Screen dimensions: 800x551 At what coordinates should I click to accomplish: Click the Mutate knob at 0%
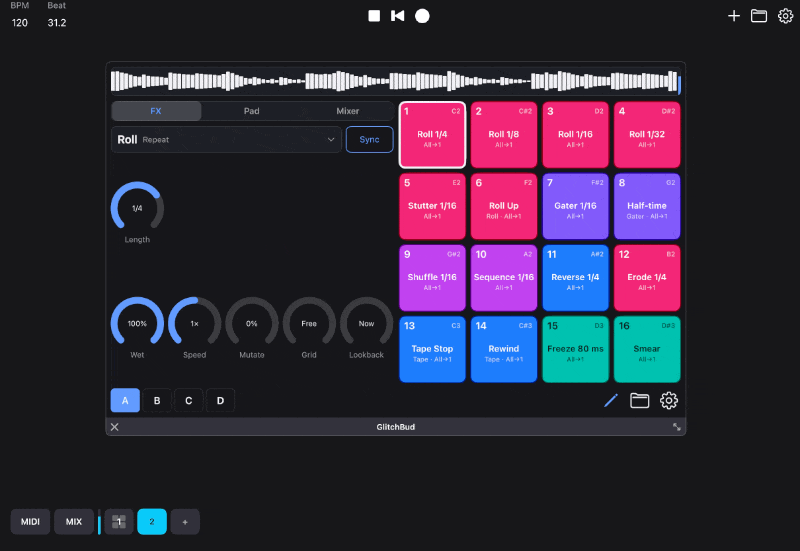pyautogui.click(x=252, y=323)
